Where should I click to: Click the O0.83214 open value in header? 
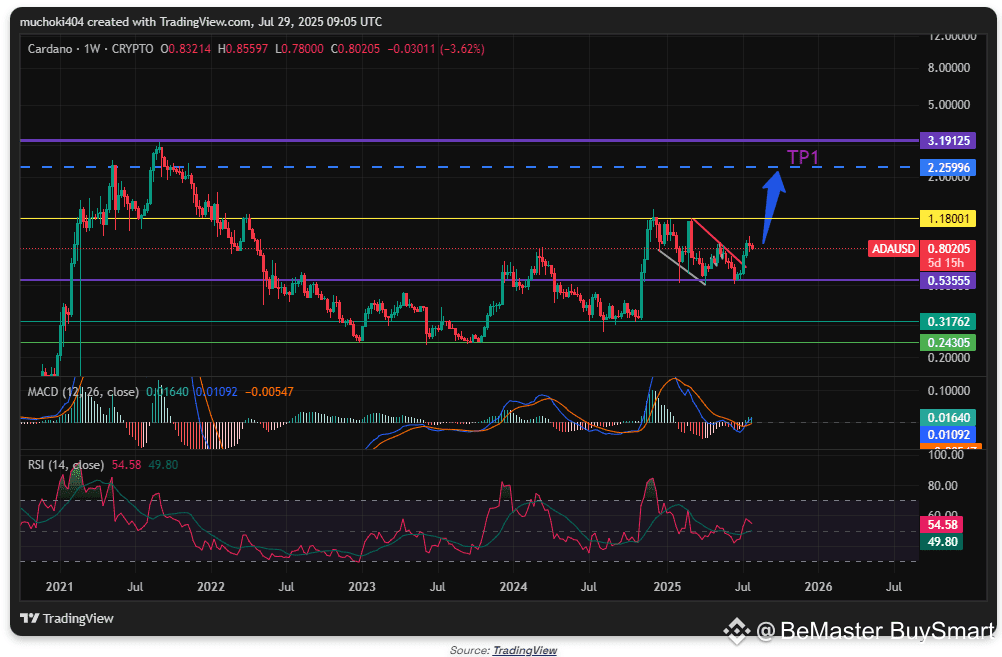[x=185, y=49]
